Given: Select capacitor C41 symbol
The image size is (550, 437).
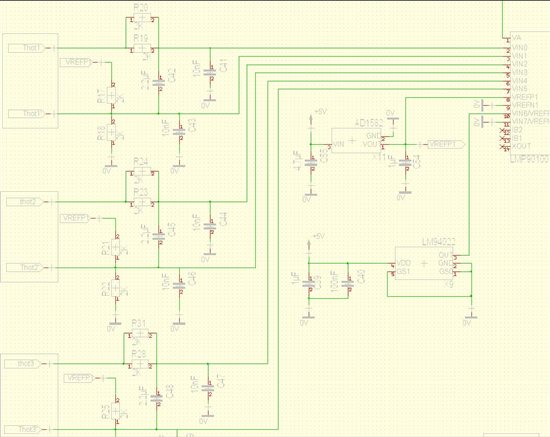Looking at the screenshot, I should tap(210, 73).
